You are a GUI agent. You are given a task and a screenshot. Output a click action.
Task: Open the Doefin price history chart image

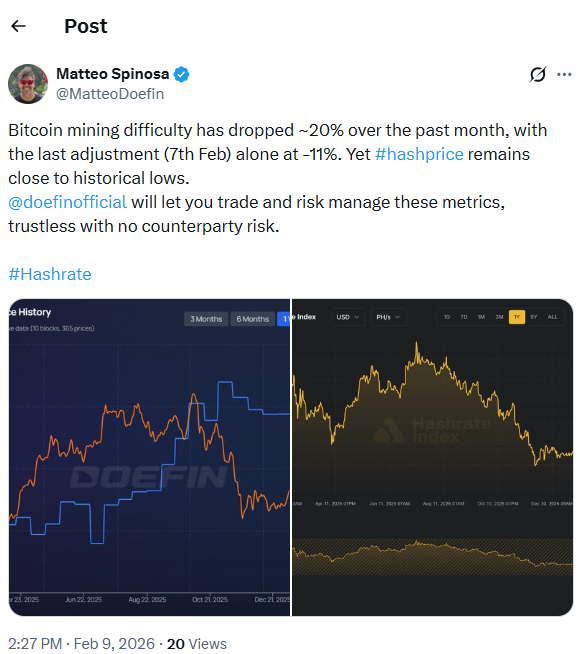pyautogui.click(x=149, y=457)
